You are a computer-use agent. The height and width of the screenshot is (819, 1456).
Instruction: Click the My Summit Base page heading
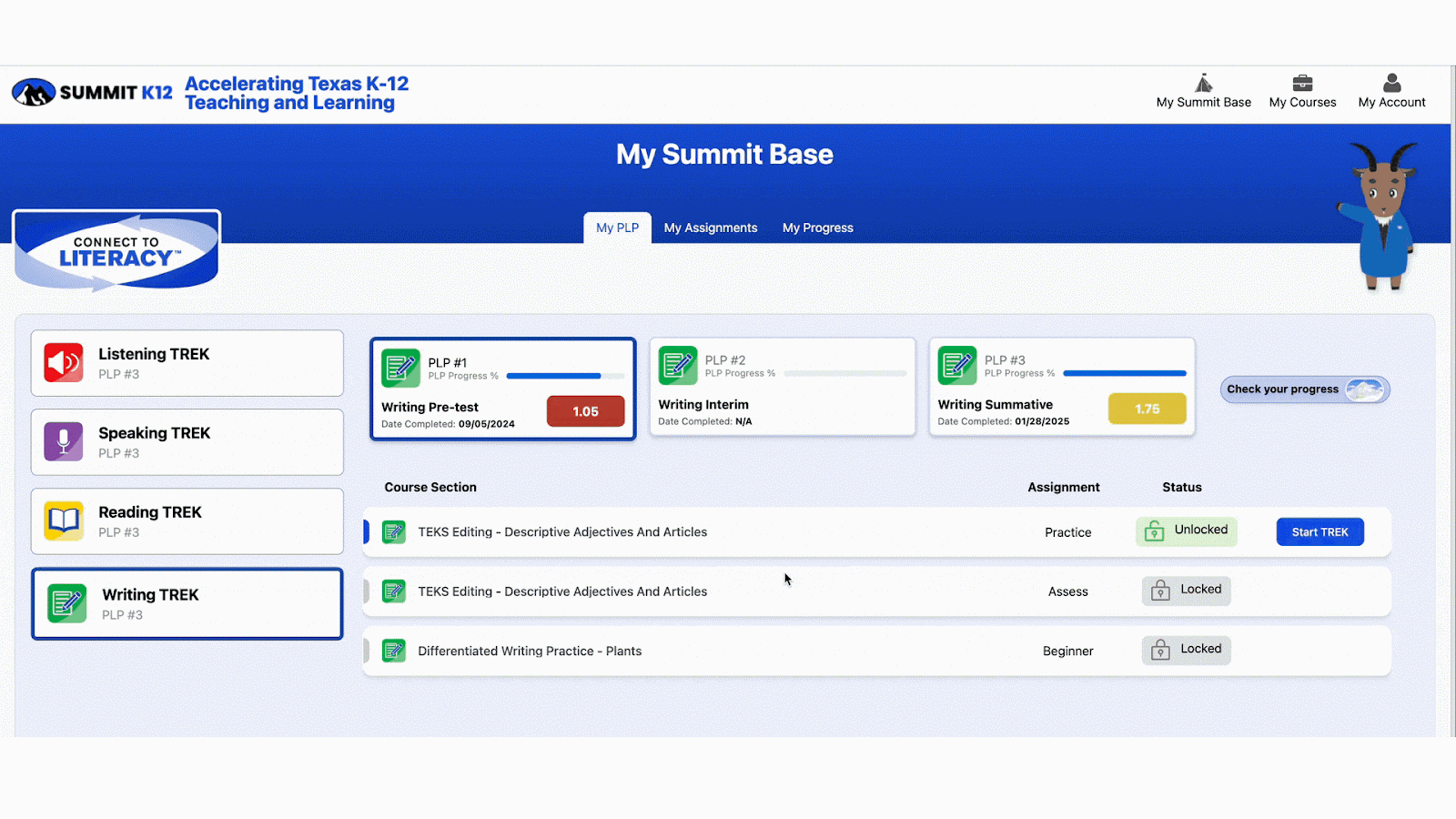(x=724, y=154)
